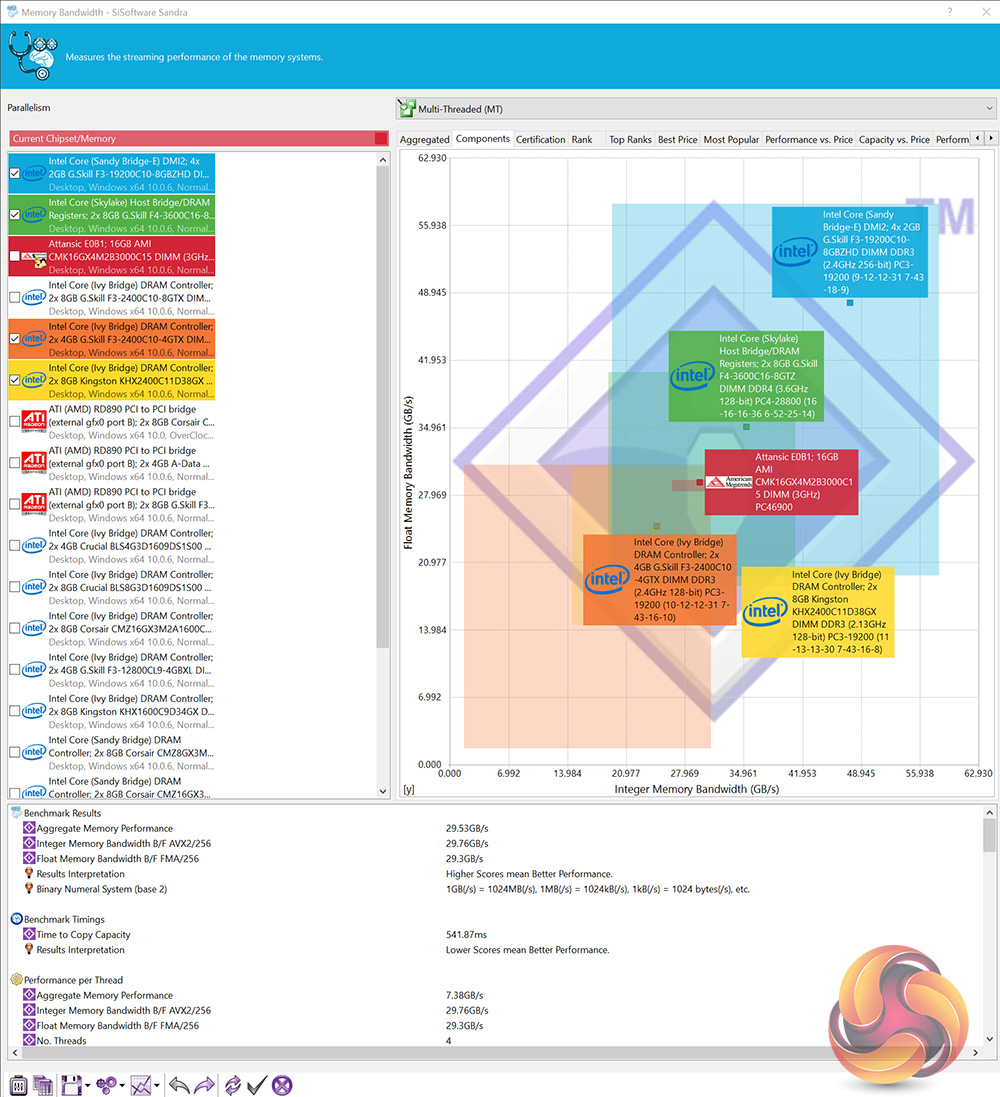The image size is (1000, 1097).
Task: Open the gears options dropdown arrow
Action: pos(122,1086)
